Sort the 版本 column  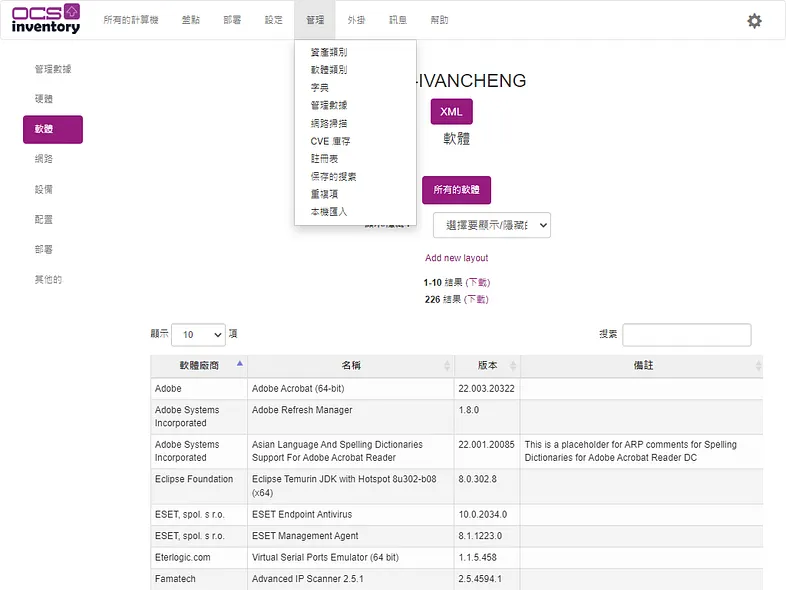click(x=487, y=365)
